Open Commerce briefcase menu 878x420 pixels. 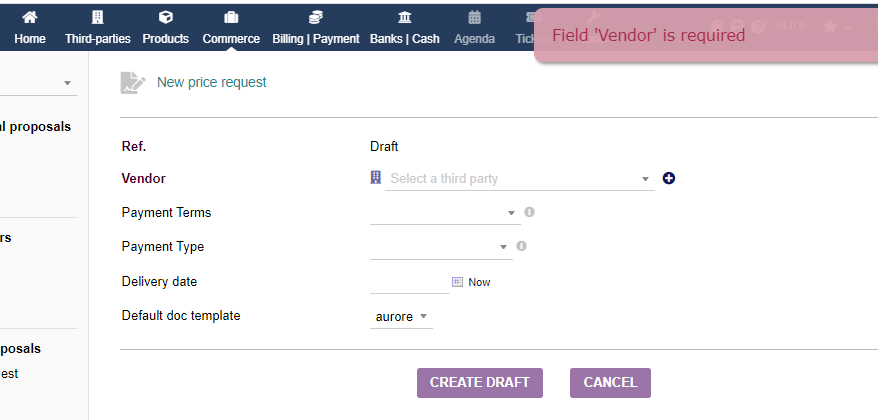point(231,17)
